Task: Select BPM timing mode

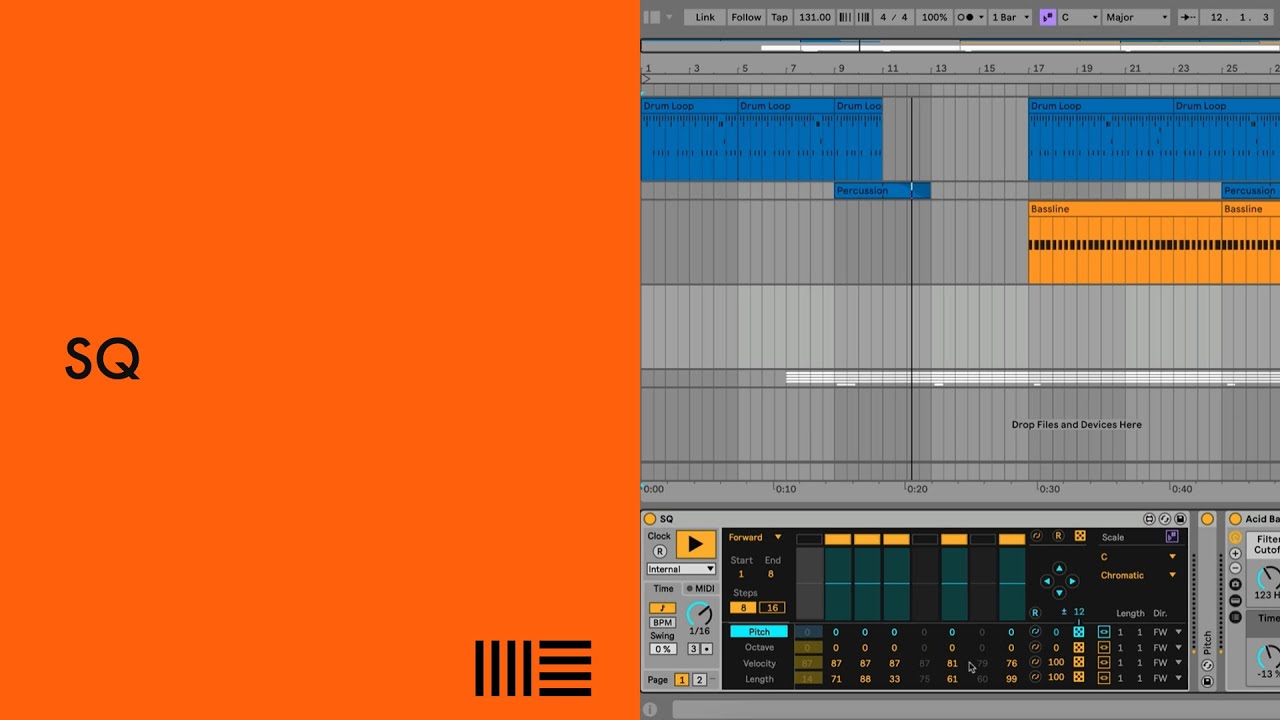Action: pos(662,622)
